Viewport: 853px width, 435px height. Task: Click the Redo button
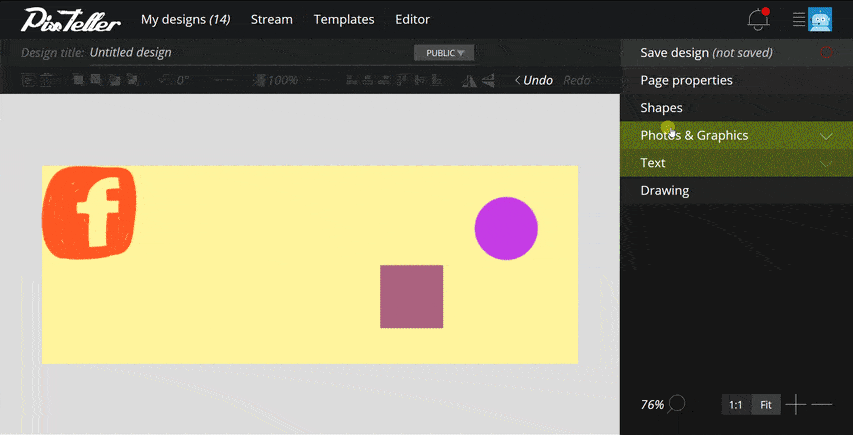(x=577, y=80)
